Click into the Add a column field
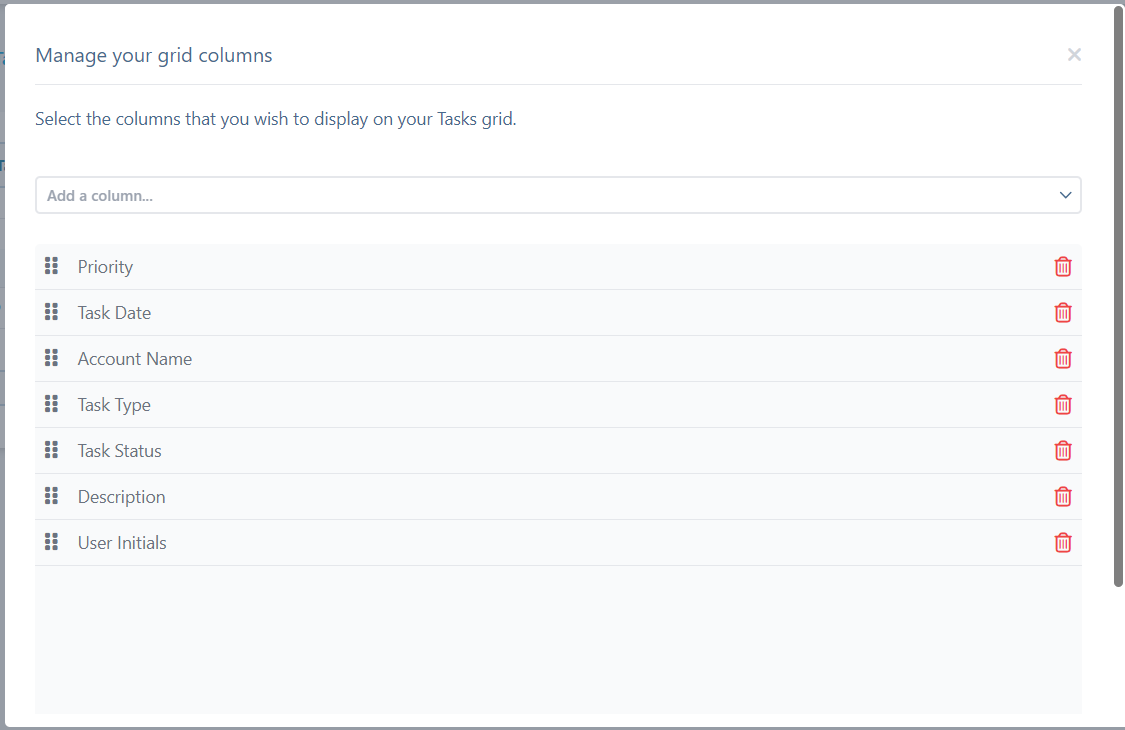This screenshot has height=730, width=1125. point(558,195)
